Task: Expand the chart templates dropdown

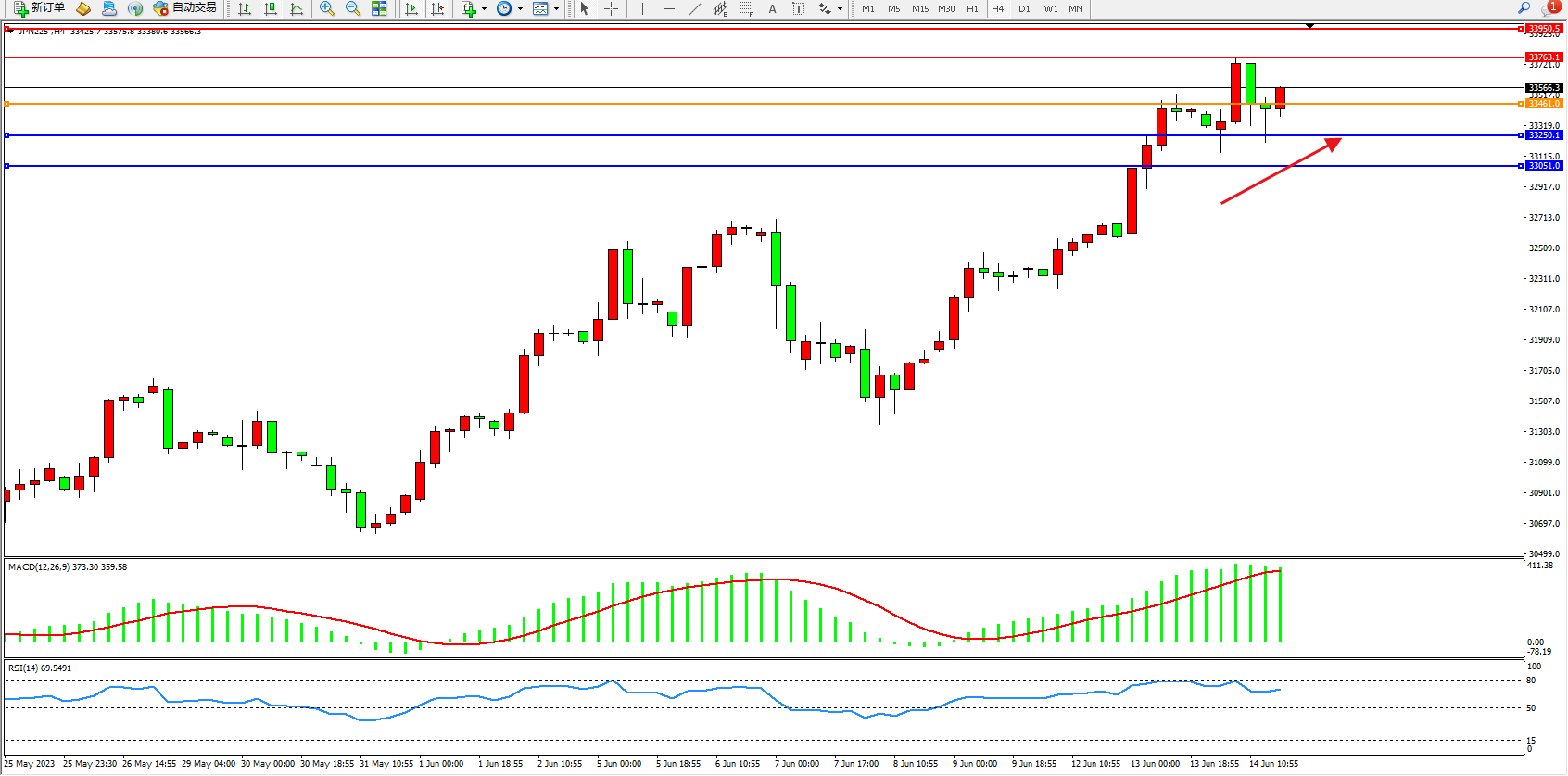Action: click(556, 8)
